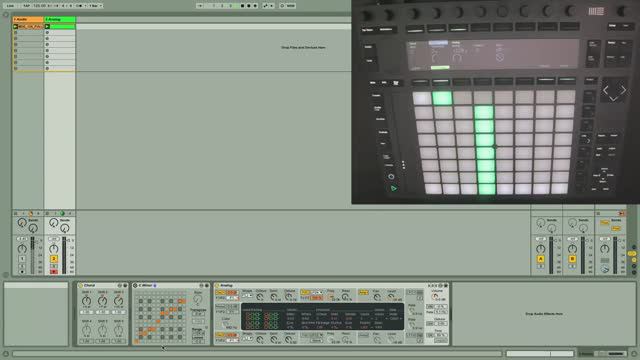Click the right arrow button on the Push controller

click(x=623, y=90)
